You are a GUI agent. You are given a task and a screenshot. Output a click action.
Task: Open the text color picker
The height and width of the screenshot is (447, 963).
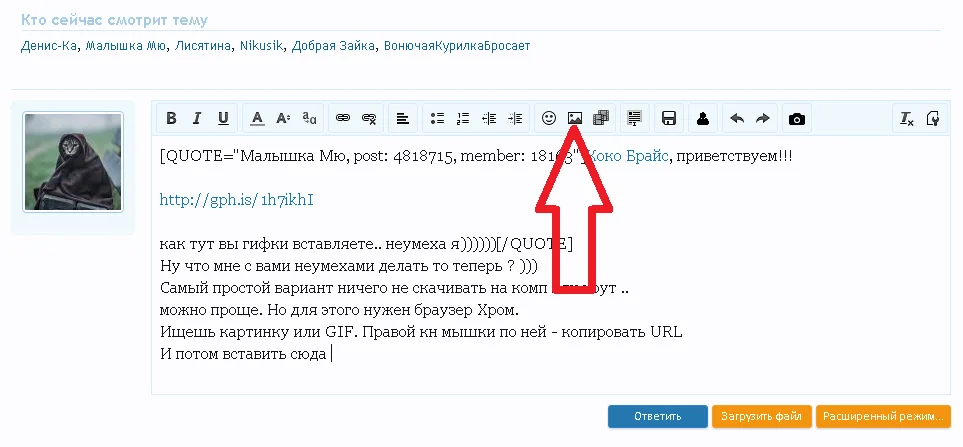(257, 119)
